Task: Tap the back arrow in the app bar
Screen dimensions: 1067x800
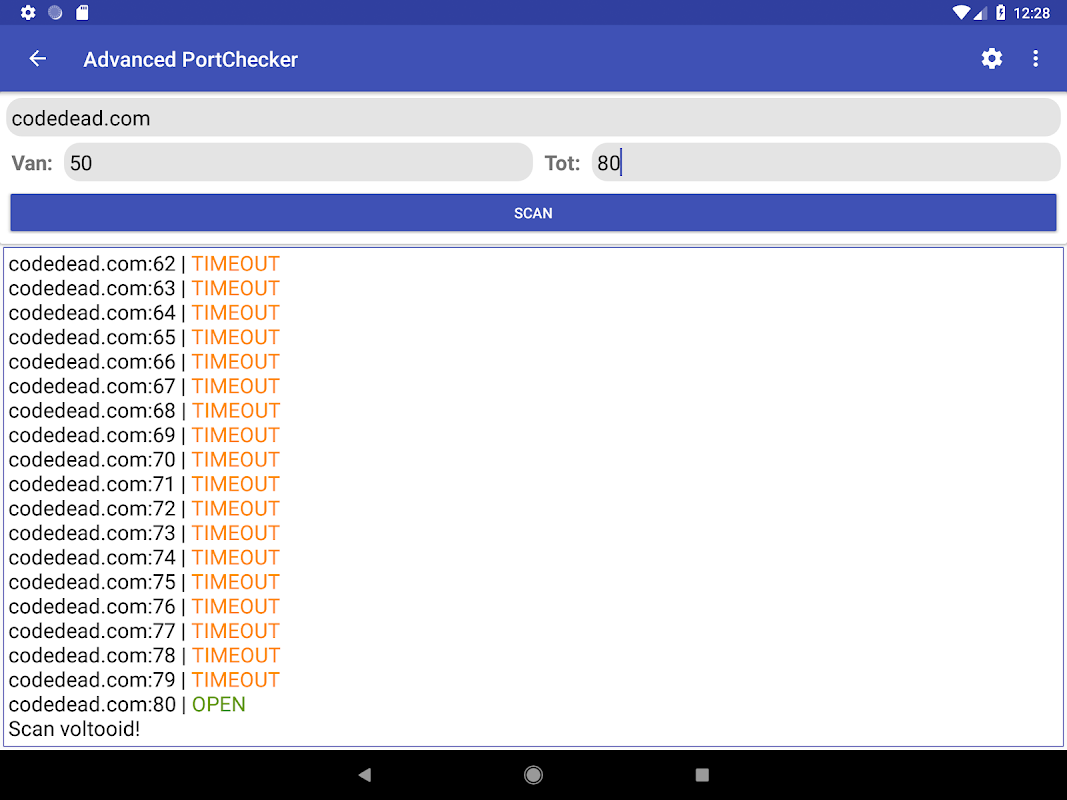Action: coord(37,59)
